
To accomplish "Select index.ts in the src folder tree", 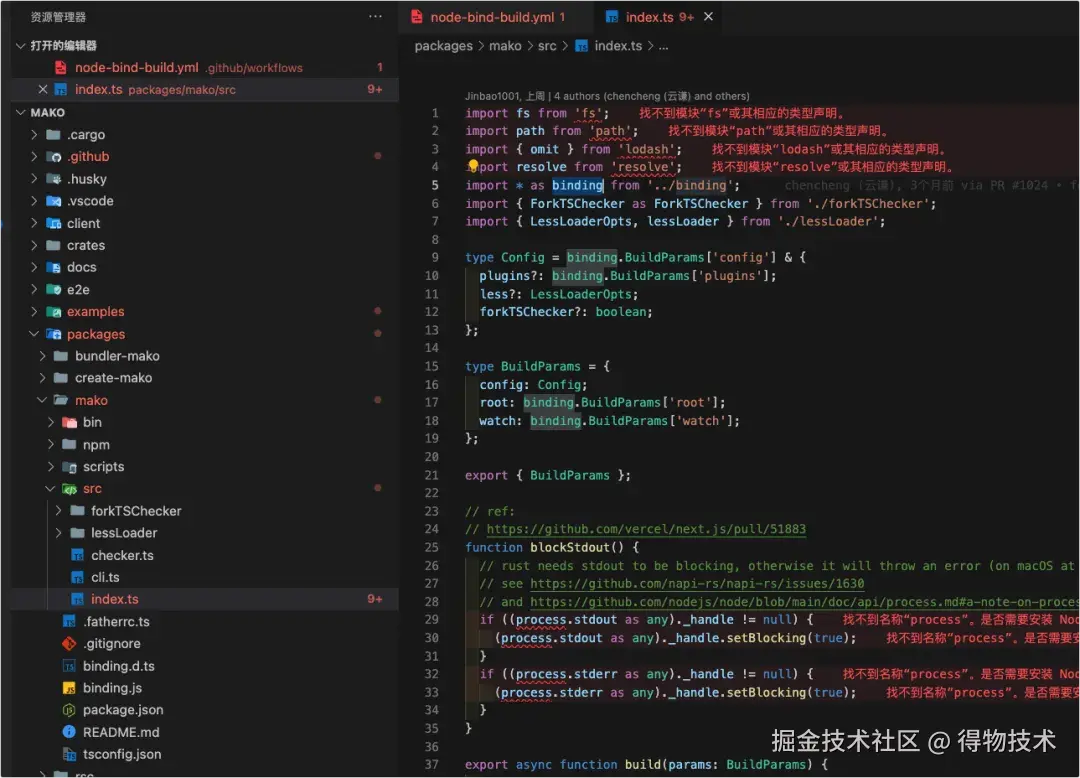I will click(205, 599).
